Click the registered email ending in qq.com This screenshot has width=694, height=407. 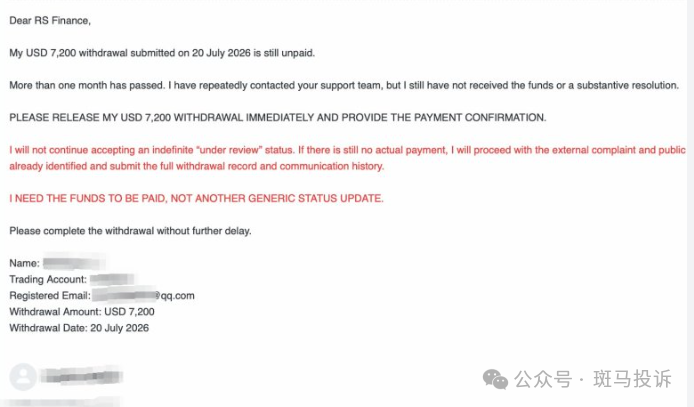coord(143,295)
